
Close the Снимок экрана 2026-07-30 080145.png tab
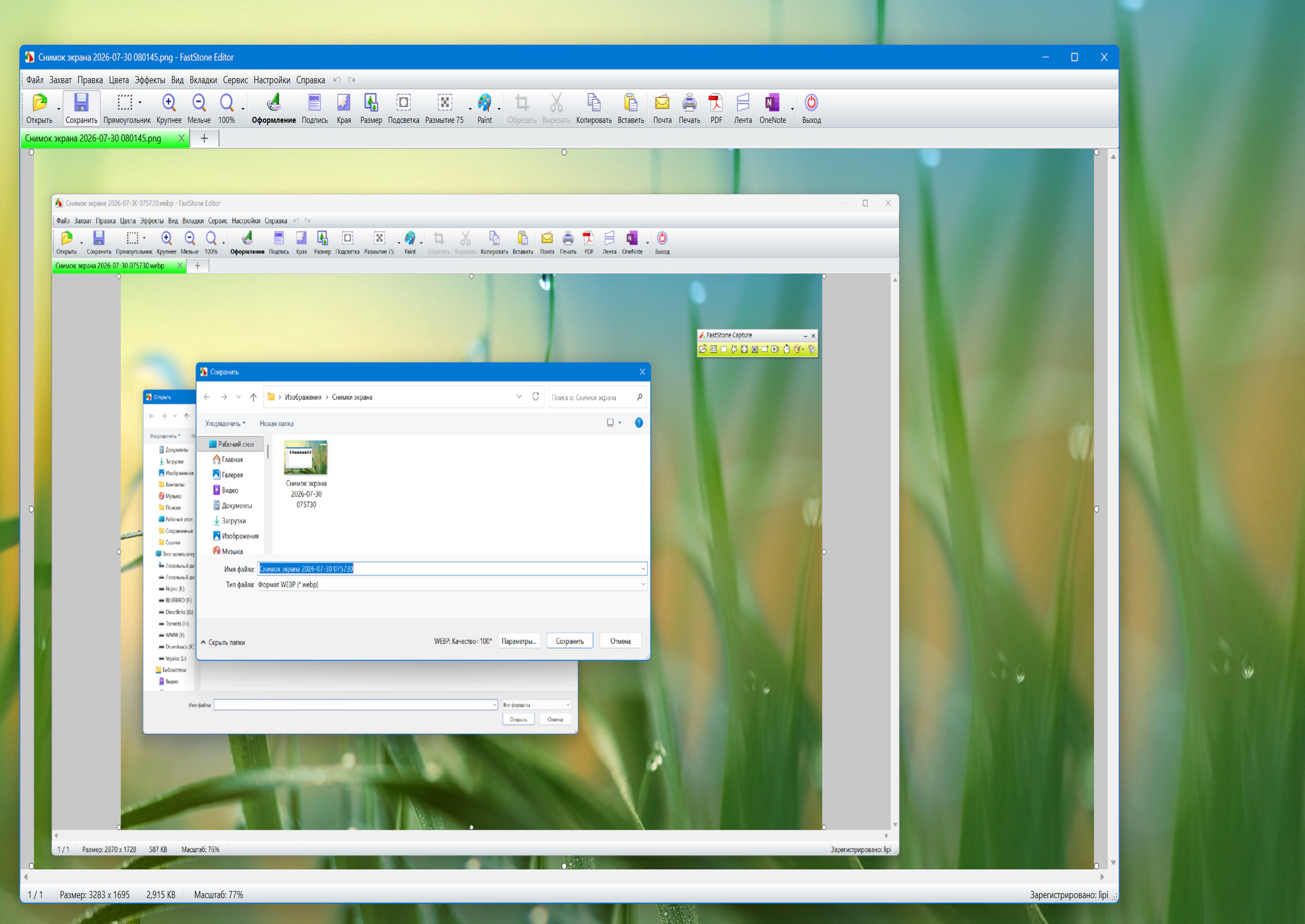point(181,138)
